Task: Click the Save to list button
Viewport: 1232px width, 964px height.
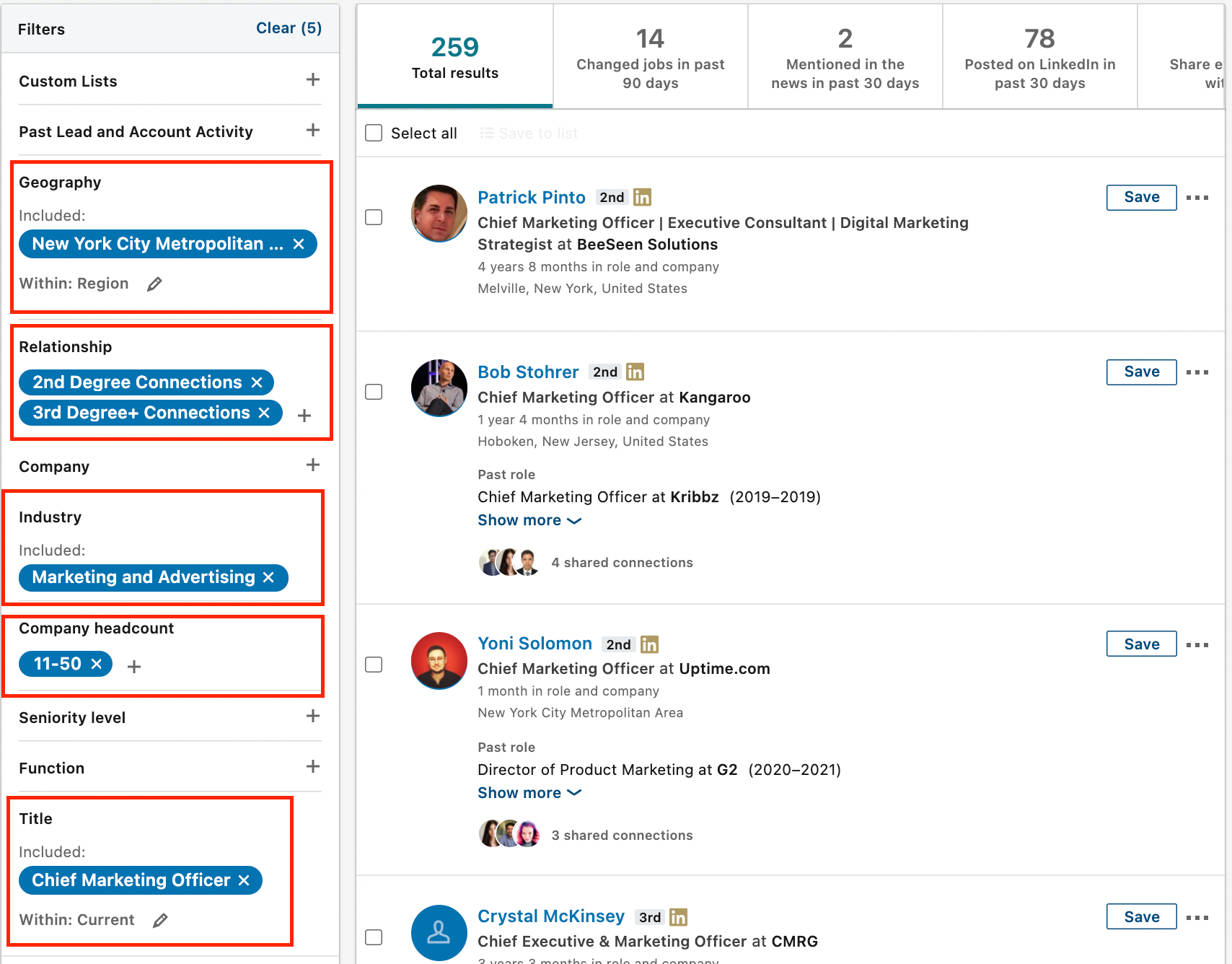Action: click(x=529, y=133)
